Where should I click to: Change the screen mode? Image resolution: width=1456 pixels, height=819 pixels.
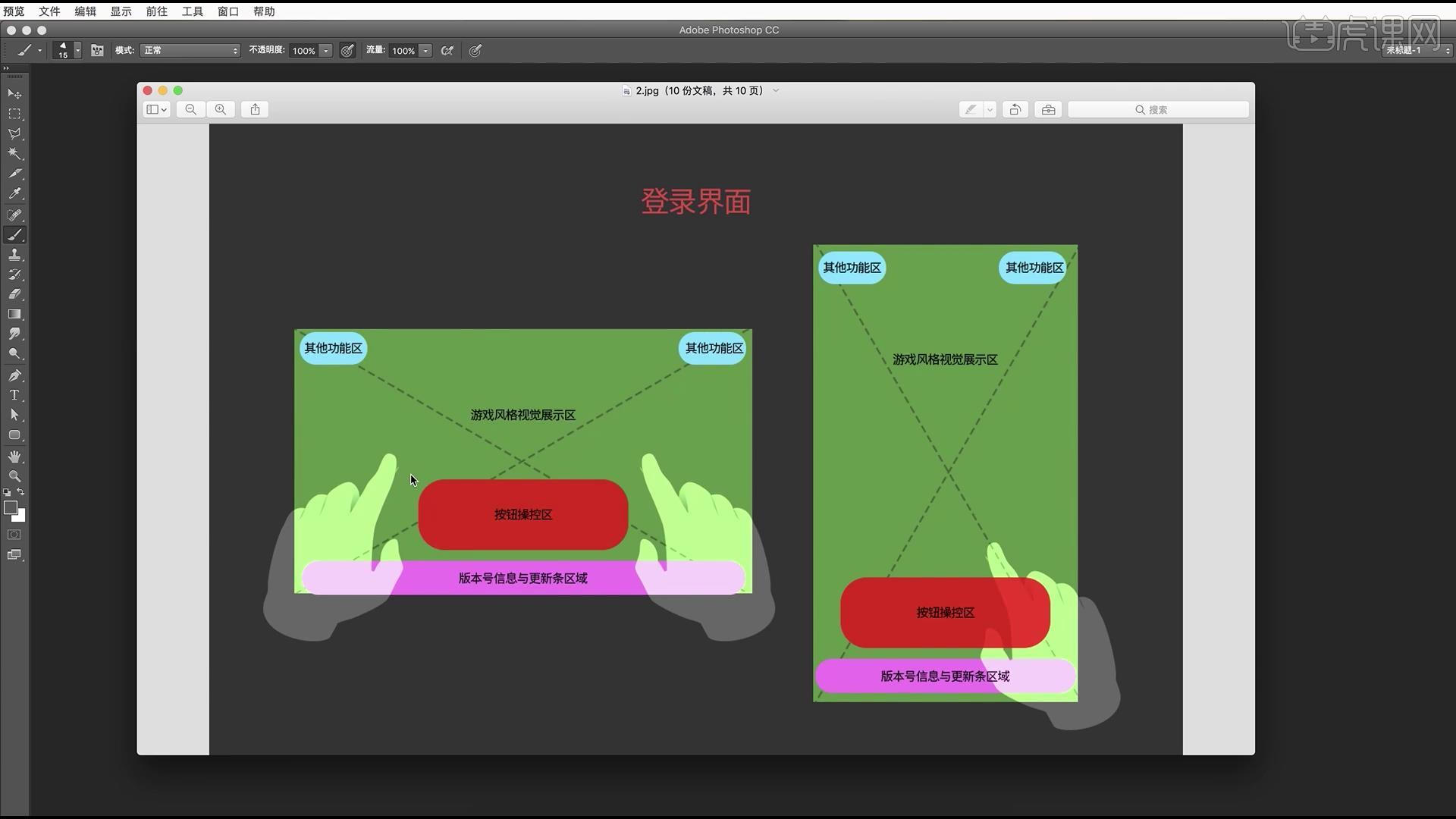(14, 555)
